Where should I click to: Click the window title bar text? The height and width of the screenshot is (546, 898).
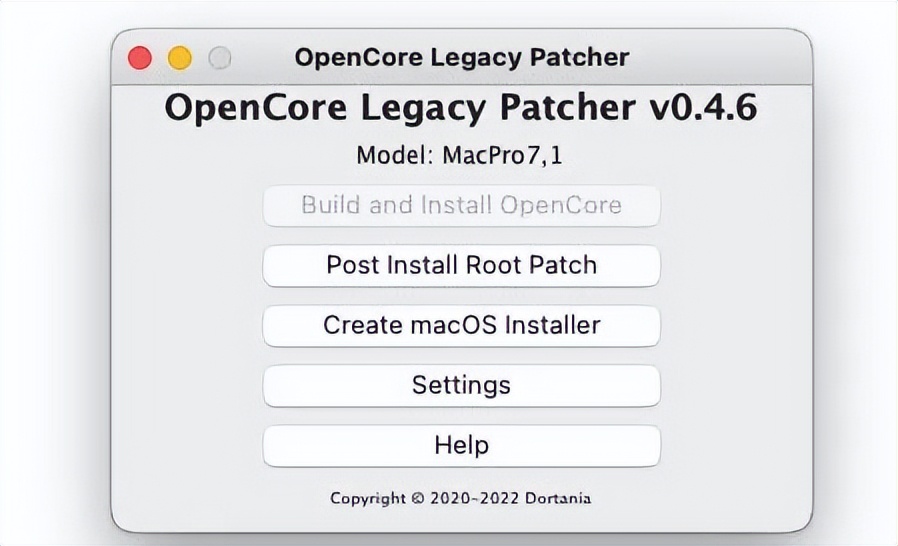[x=461, y=58]
